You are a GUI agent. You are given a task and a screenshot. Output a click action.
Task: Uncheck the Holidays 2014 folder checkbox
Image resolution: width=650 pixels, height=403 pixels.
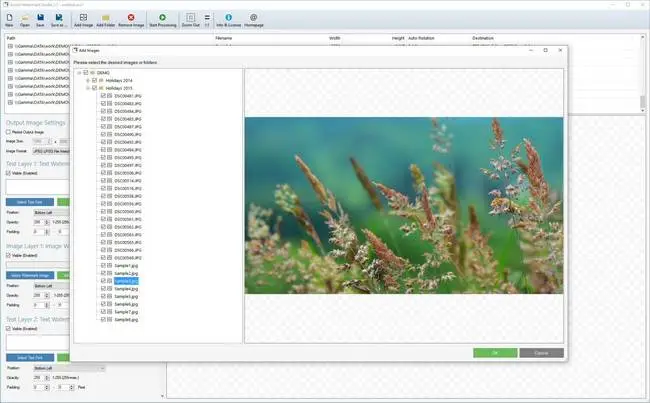click(x=96, y=80)
